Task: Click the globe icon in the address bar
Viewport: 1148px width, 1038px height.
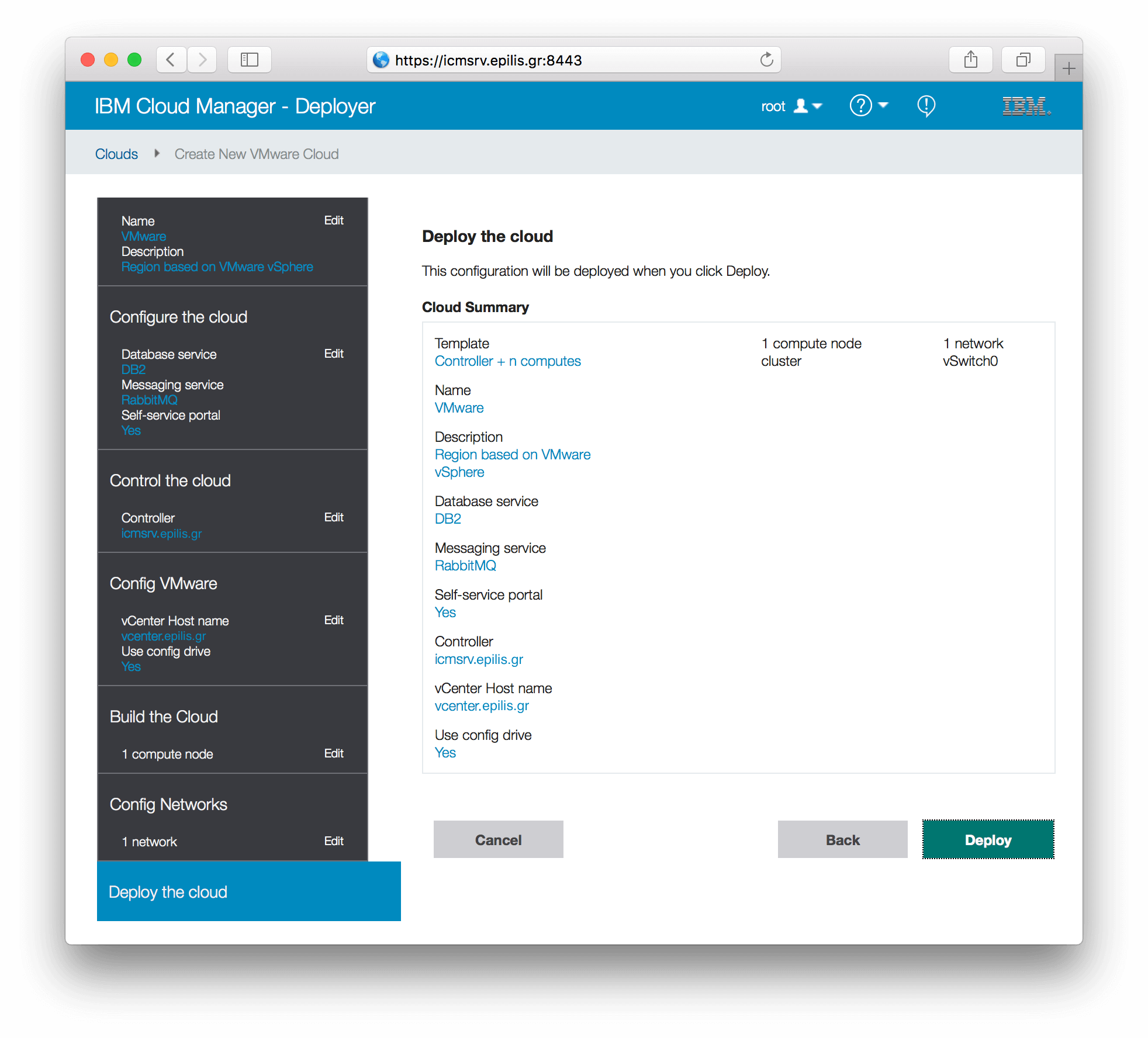Action: [381, 60]
